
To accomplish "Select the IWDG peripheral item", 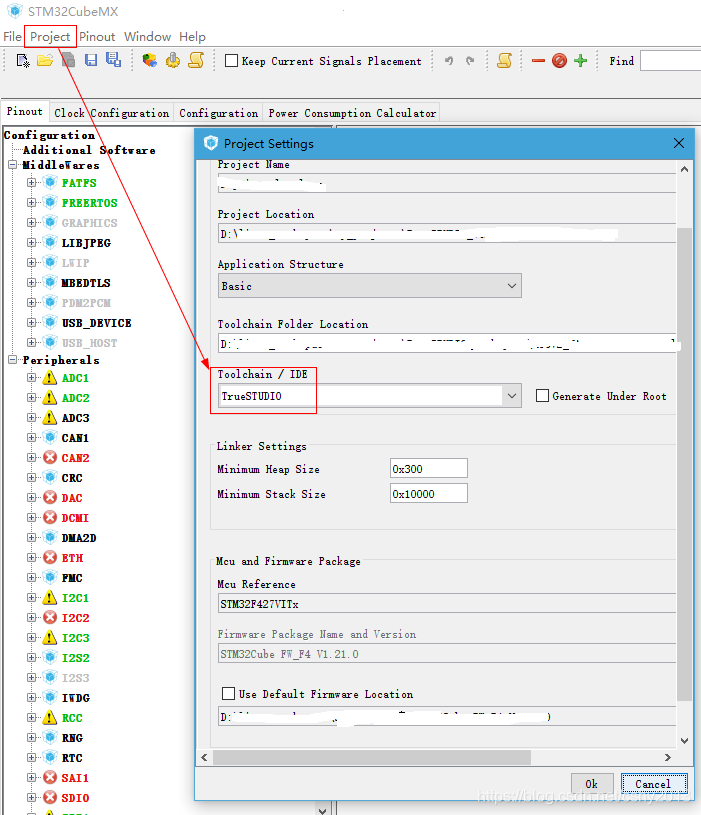I will pos(76,698).
